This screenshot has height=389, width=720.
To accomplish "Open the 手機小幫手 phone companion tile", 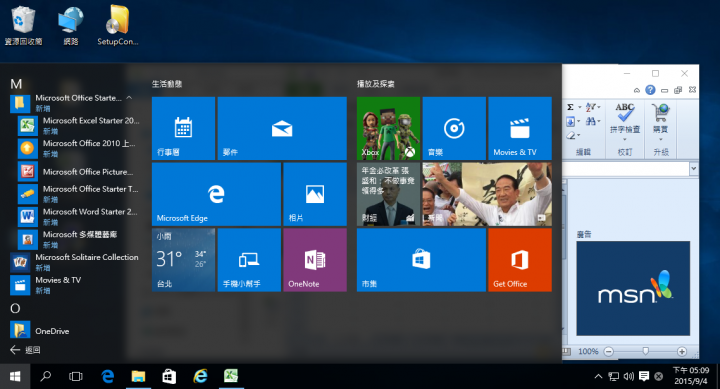I will (x=249, y=260).
